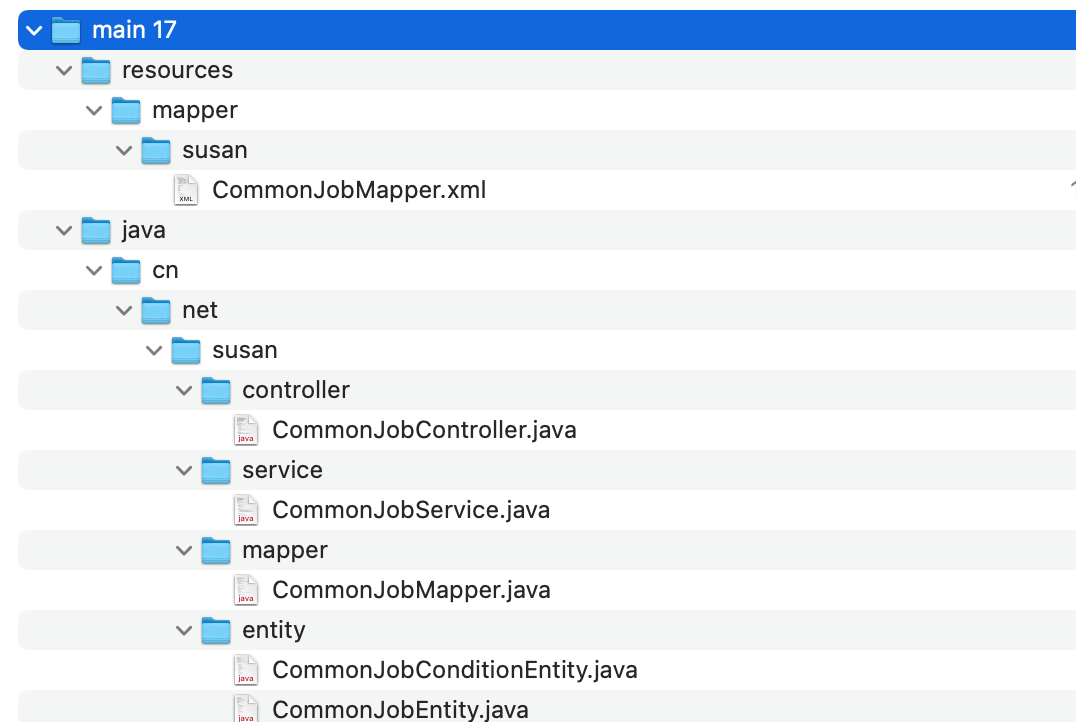Screen dimensions: 1076x722
Task: Click the CommonJobEntity.java file icon
Action: pyautogui.click(x=246, y=708)
